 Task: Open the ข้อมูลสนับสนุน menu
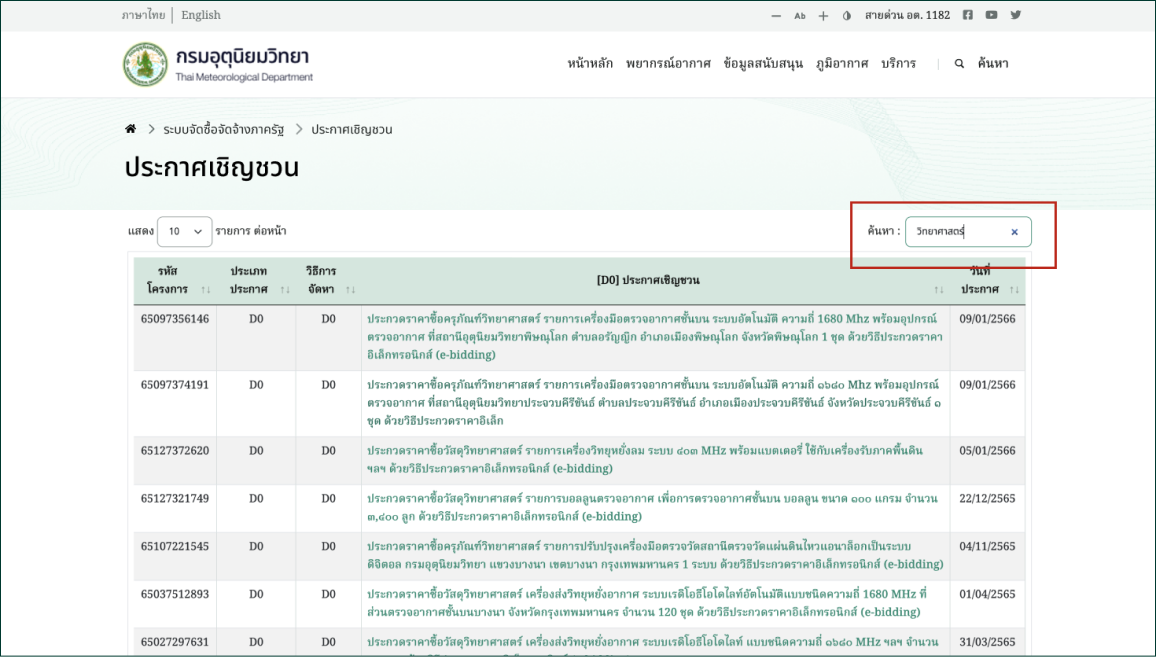click(x=763, y=63)
